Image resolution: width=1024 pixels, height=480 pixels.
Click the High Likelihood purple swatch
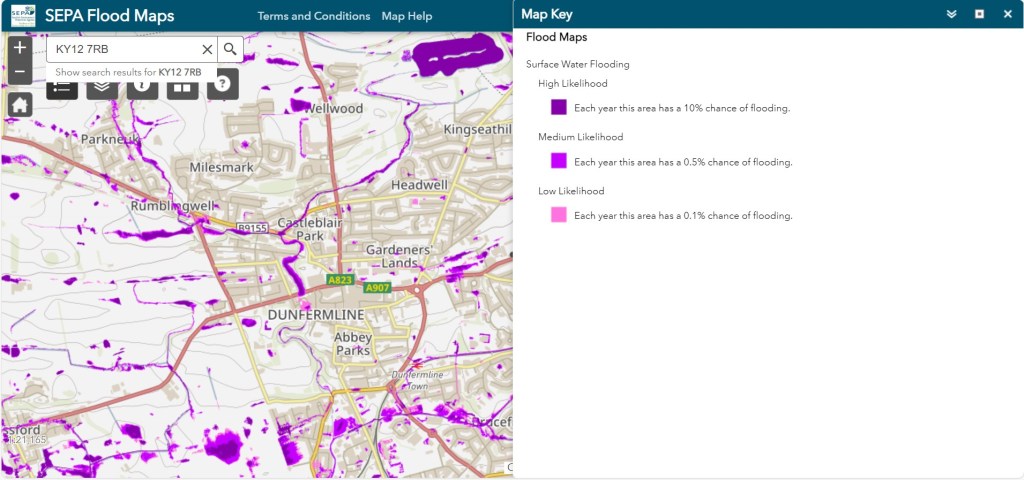point(559,107)
